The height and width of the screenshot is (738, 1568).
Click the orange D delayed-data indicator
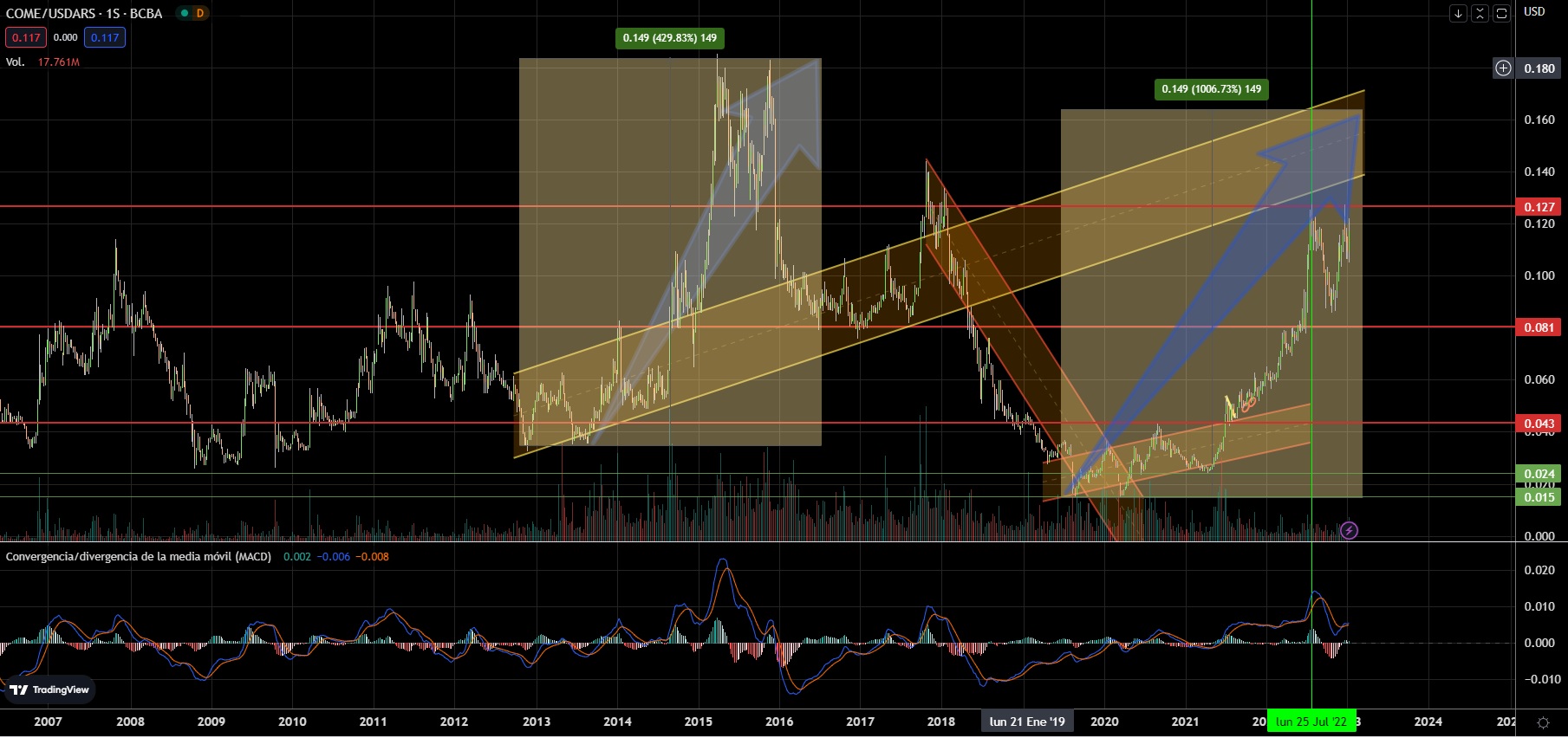click(x=200, y=13)
